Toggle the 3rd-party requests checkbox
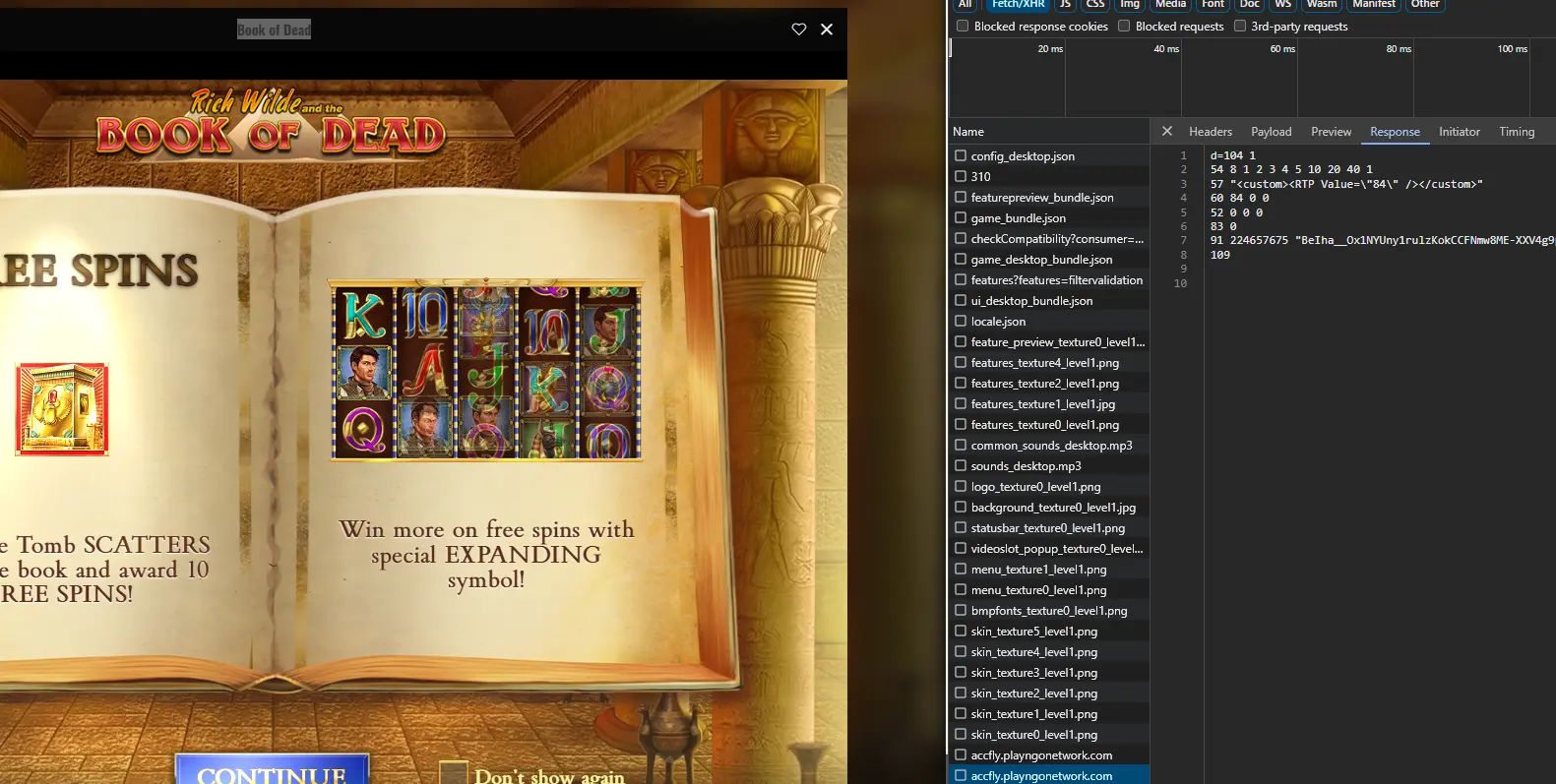 coord(1240,26)
